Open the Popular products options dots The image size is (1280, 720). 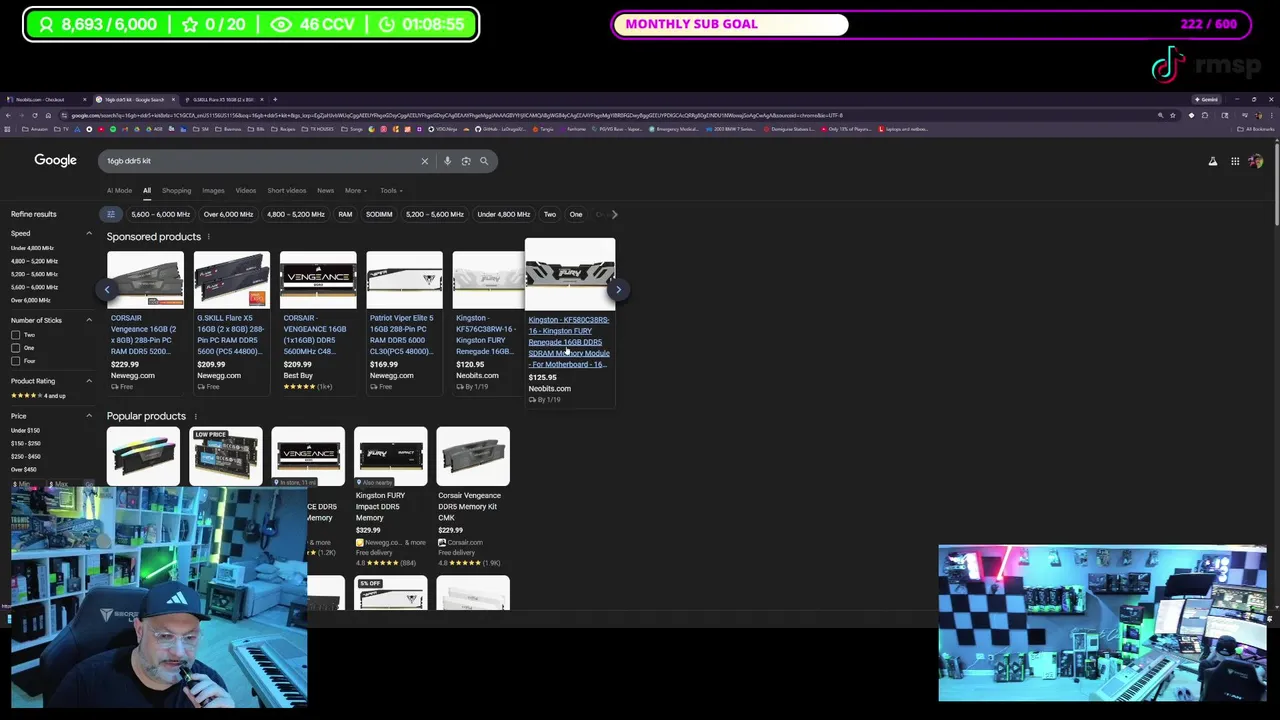tap(195, 416)
